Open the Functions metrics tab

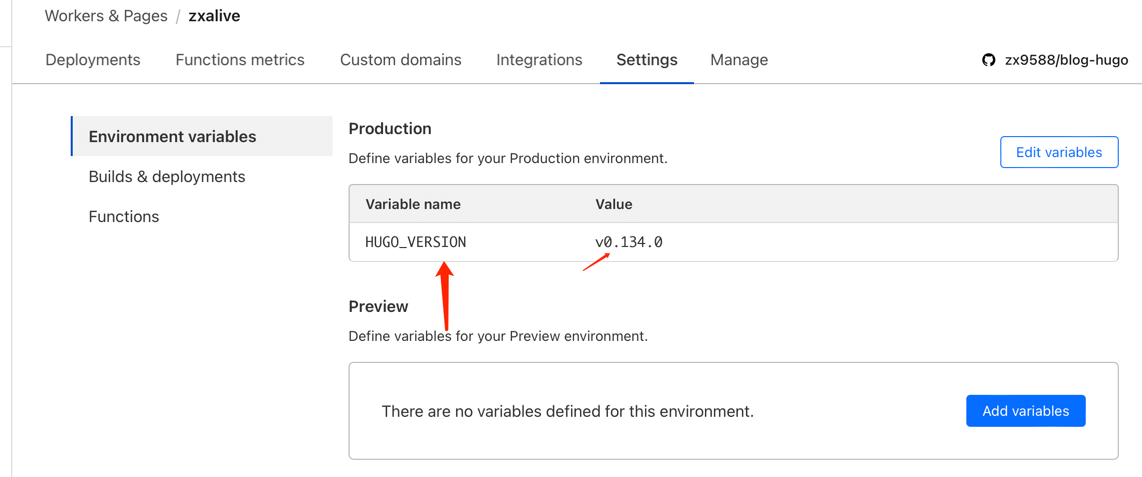pyautogui.click(x=240, y=60)
